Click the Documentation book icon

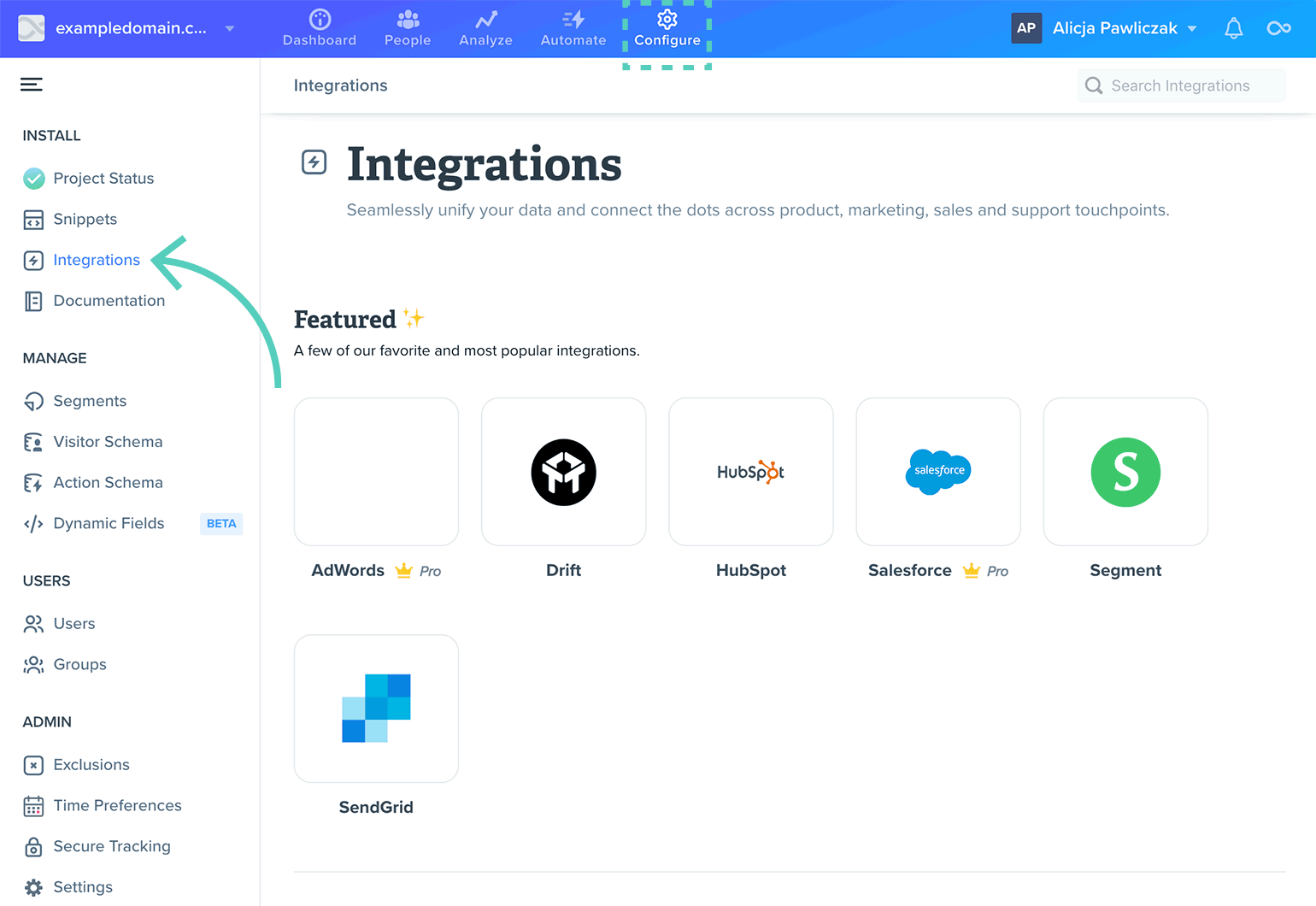(33, 301)
